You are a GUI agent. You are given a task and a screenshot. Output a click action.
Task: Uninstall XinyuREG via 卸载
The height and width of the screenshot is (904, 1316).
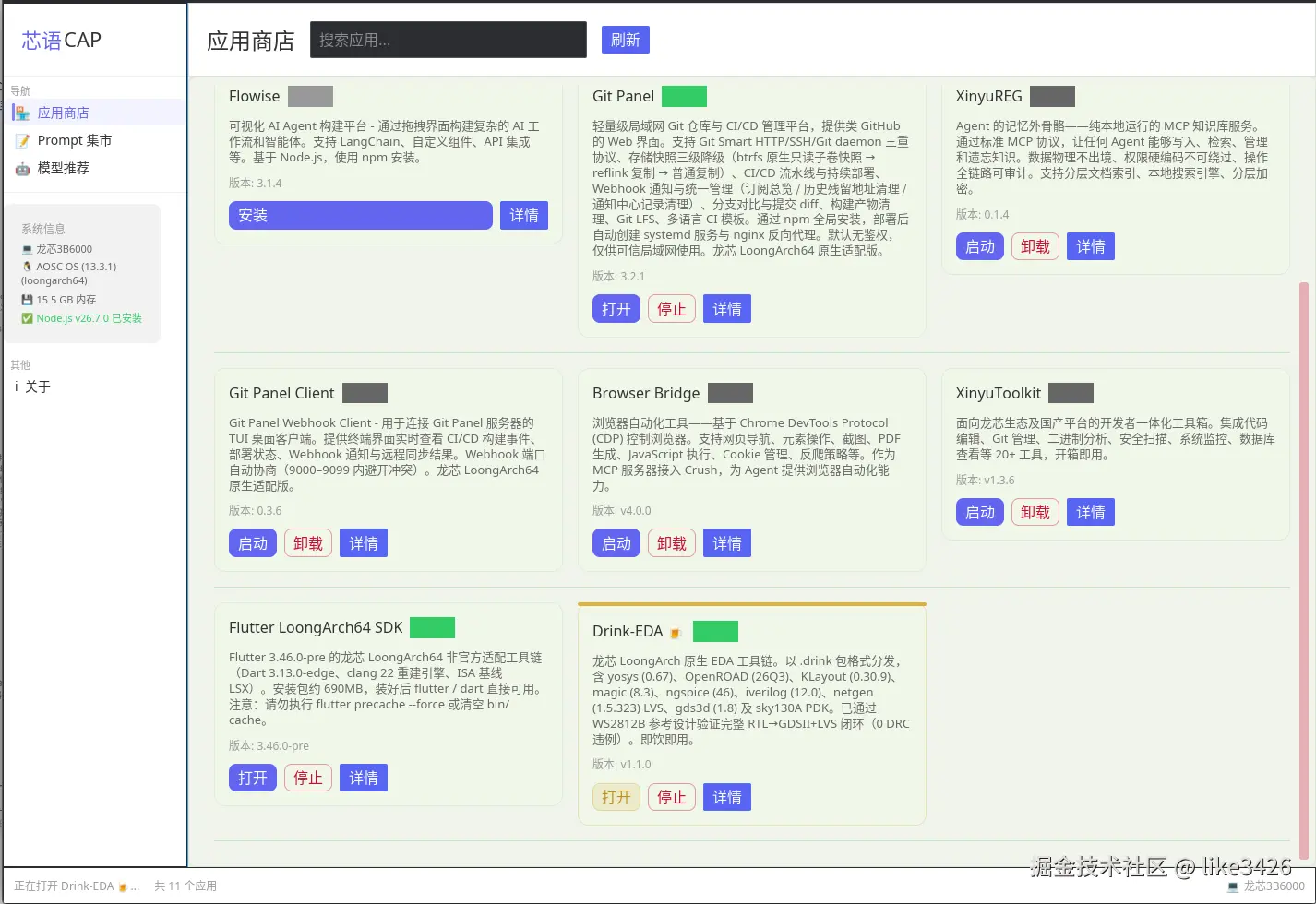click(1035, 246)
